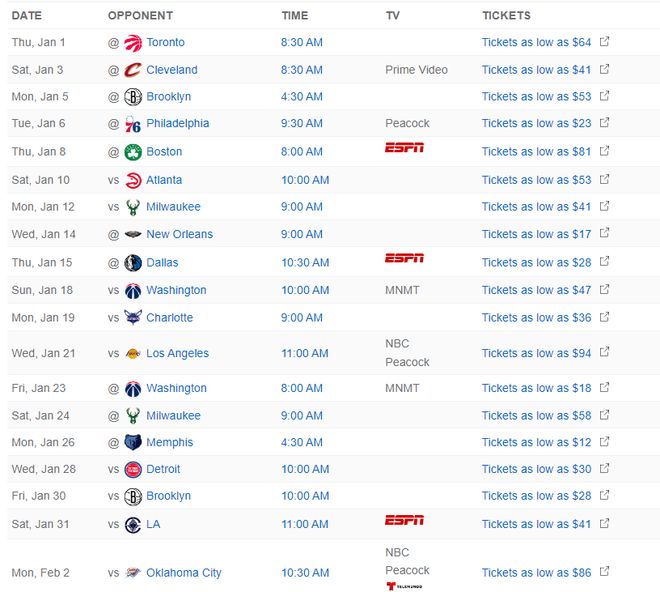Open the New Orleans team link
Viewport: 660px width, 592px height.
pyautogui.click(x=179, y=235)
